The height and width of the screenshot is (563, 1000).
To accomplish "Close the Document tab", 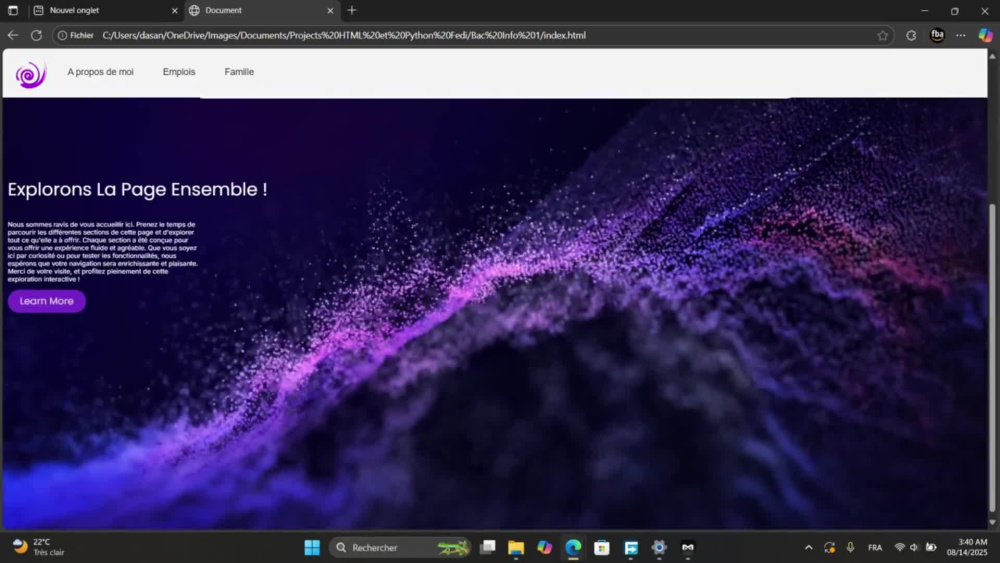I will pyautogui.click(x=330, y=11).
